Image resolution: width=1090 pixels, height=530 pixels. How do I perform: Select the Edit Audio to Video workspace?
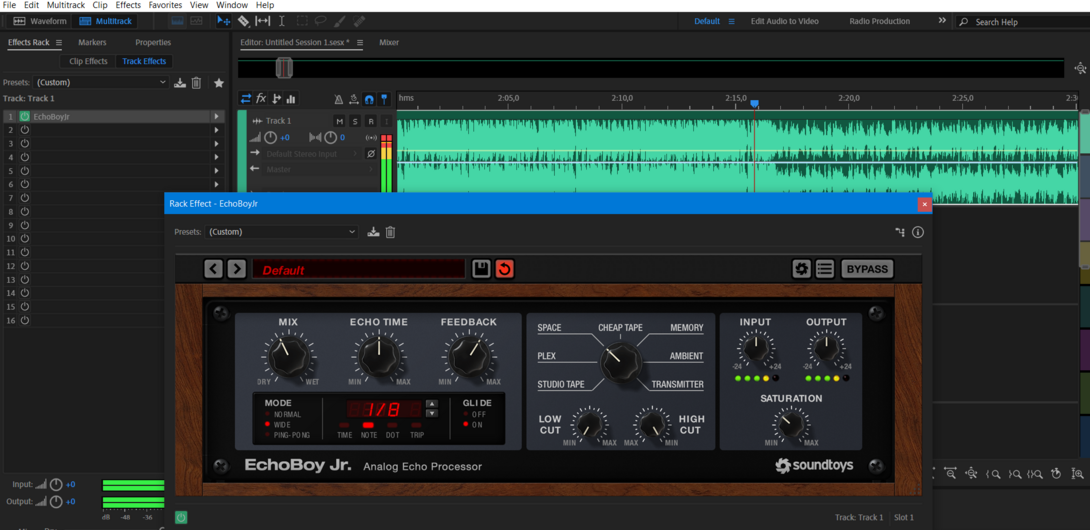pos(784,22)
